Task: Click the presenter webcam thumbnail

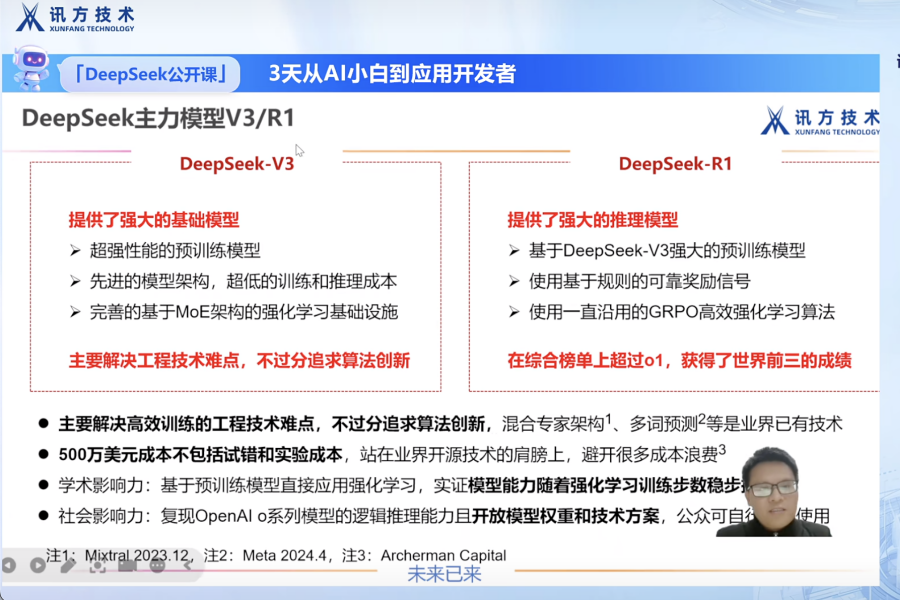Action: point(774,491)
